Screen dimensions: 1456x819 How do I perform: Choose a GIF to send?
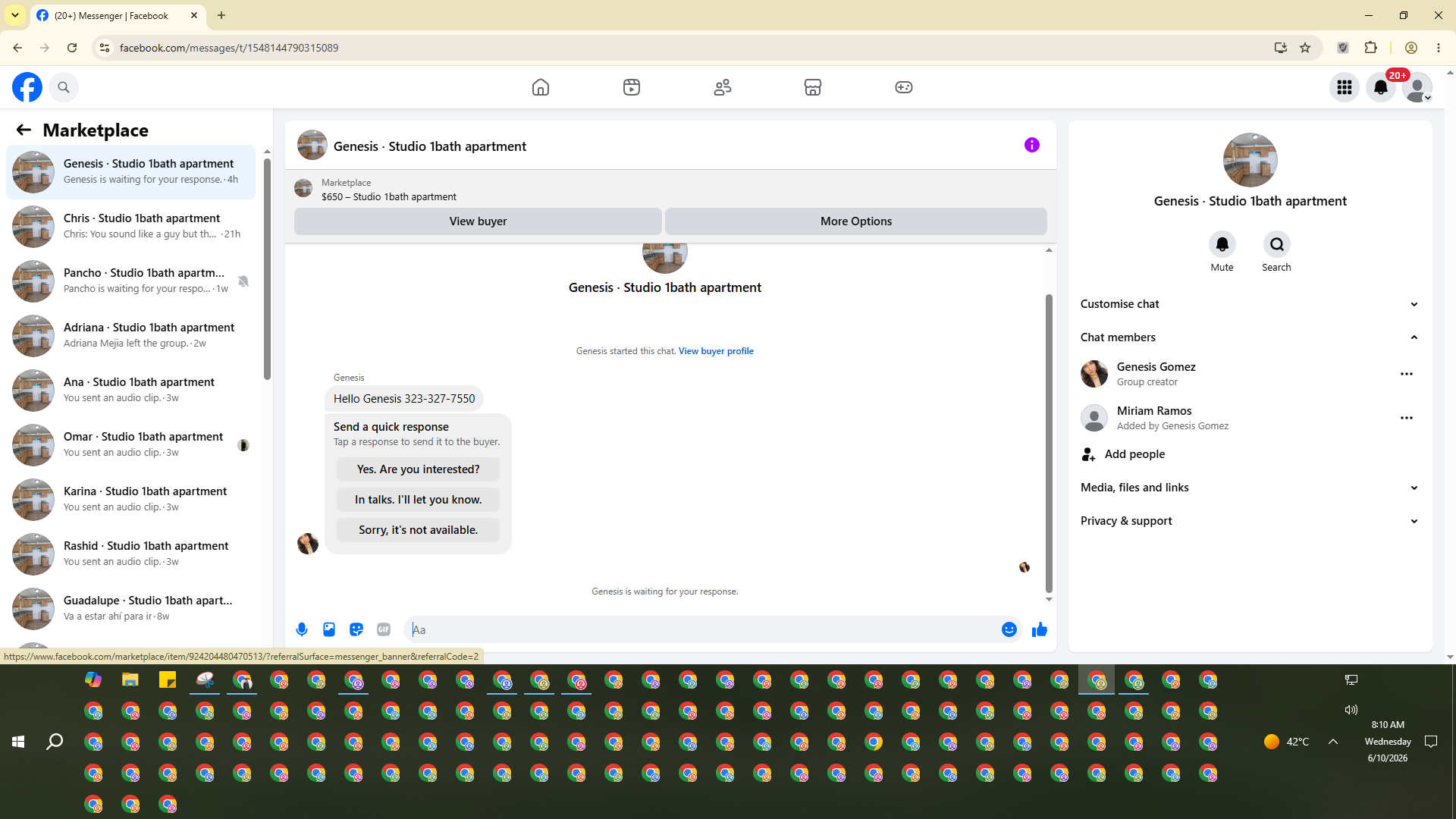[x=384, y=629]
